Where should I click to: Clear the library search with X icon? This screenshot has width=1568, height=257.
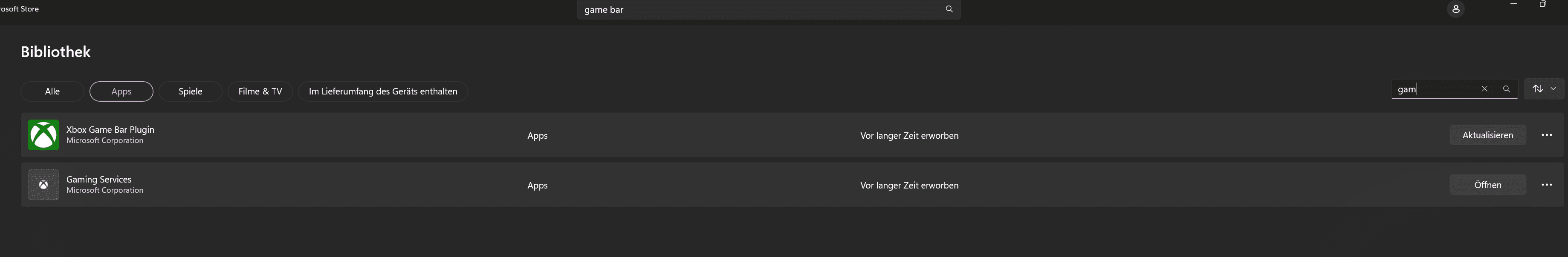pos(1484,89)
